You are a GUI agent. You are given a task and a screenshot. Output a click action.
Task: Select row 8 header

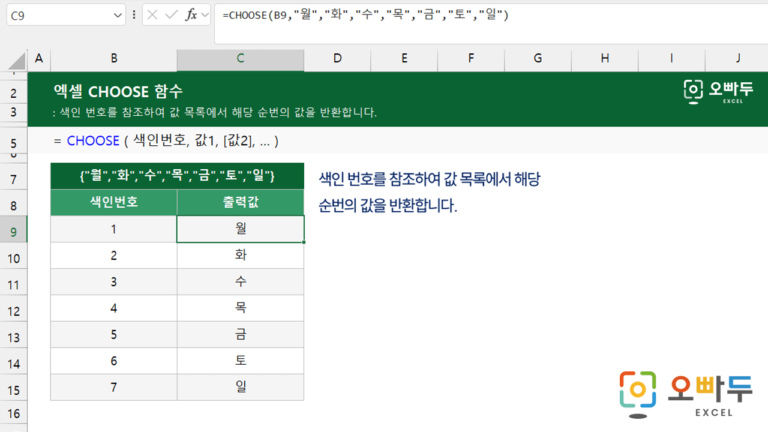click(x=14, y=205)
